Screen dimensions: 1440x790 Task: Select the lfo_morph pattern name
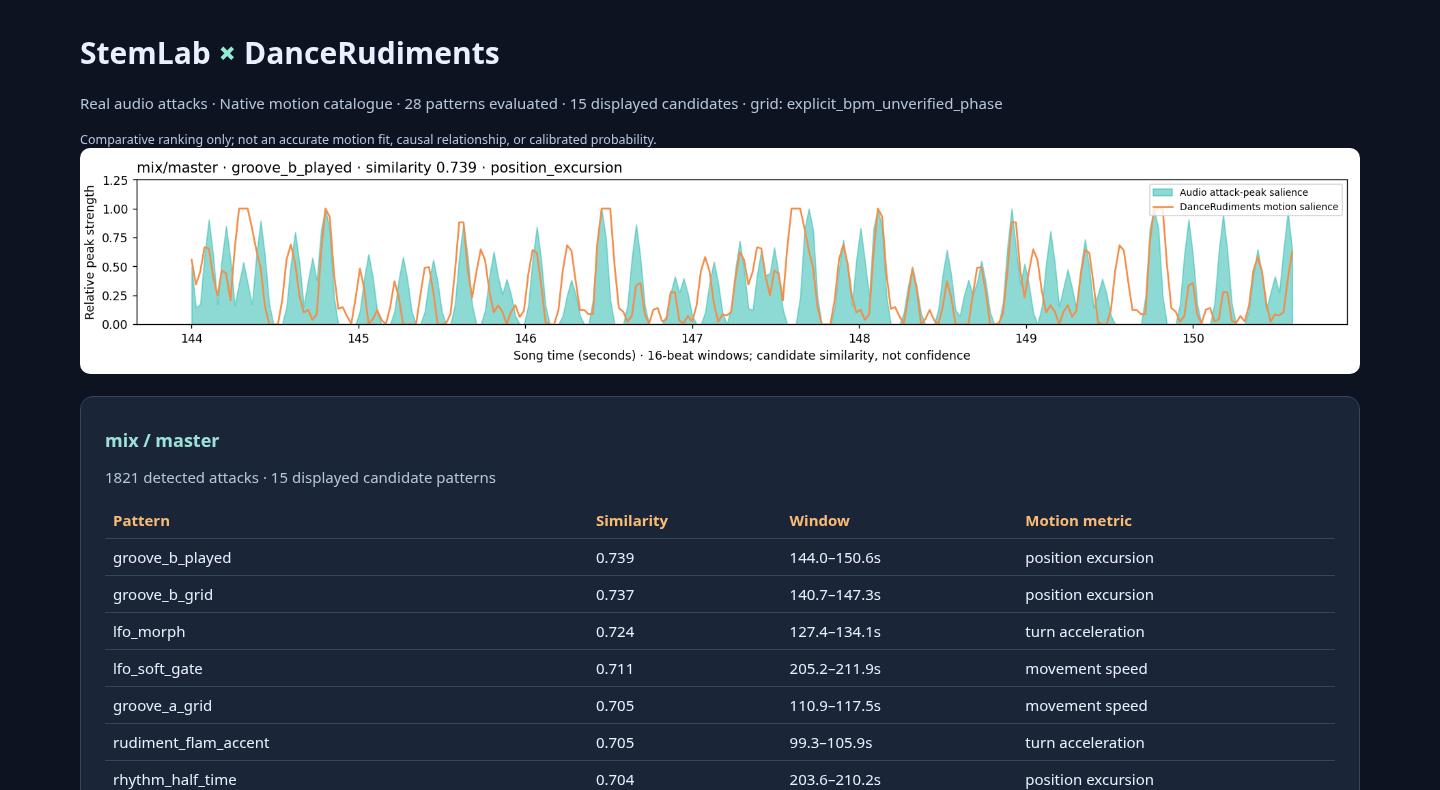click(x=149, y=632)
